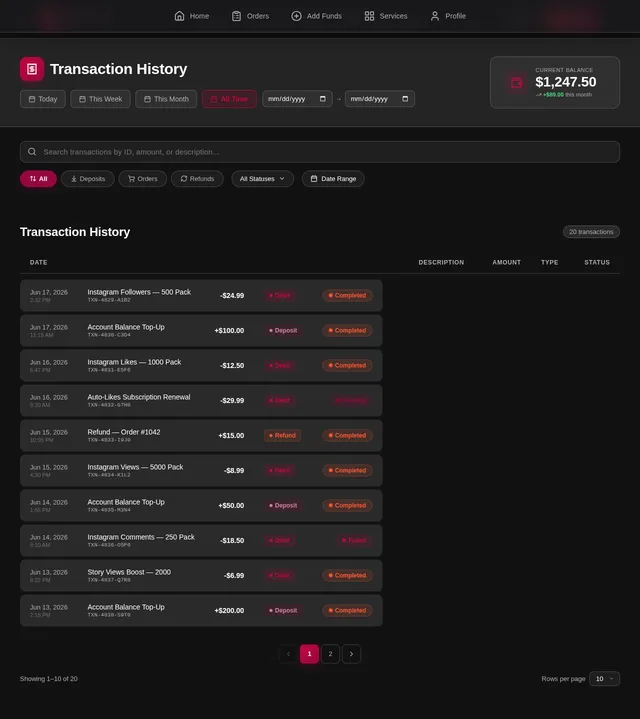Toggle the All transactions filter pill

39,179
